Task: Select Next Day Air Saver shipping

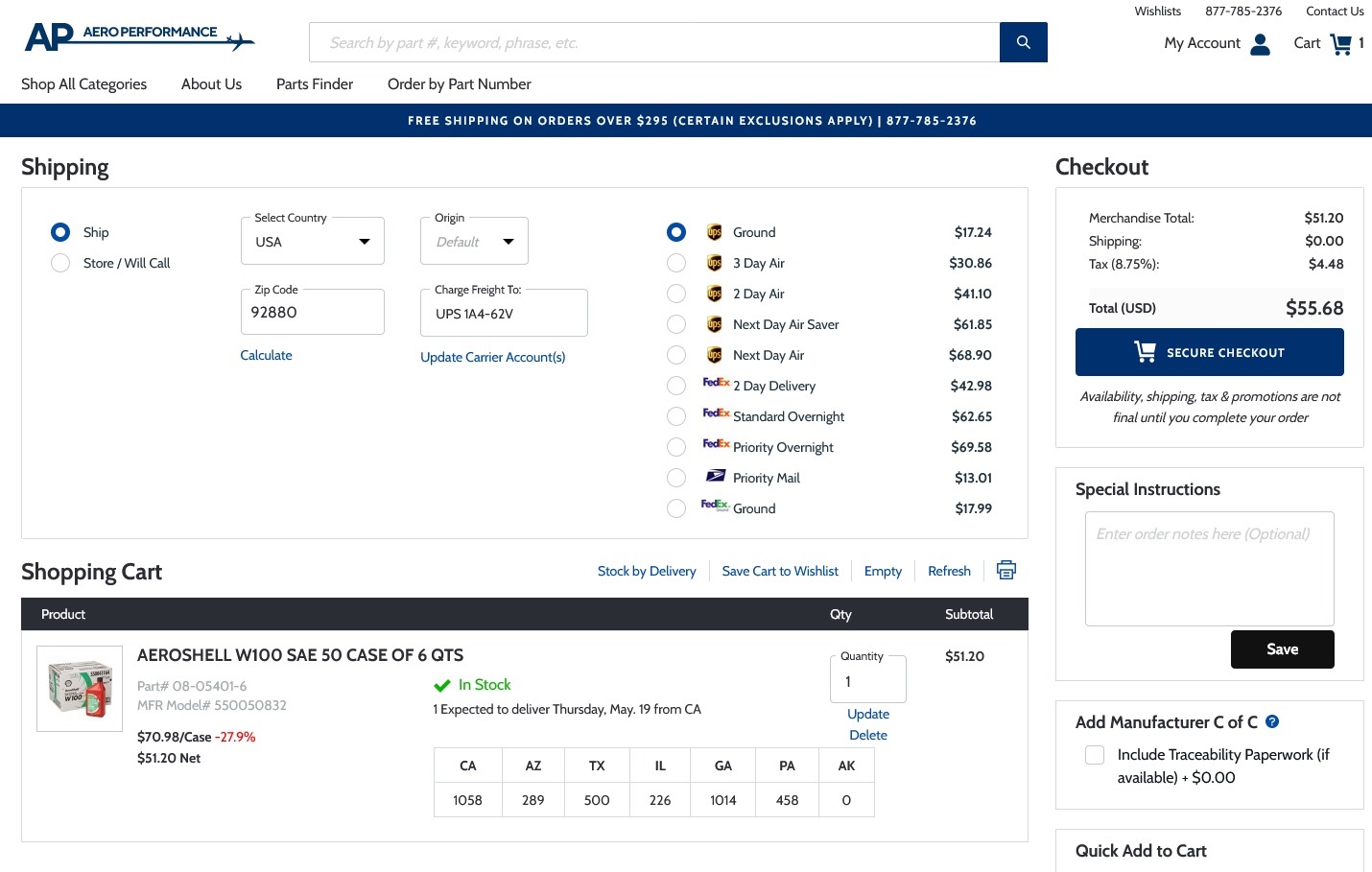Action: click(x=676, y=324)
